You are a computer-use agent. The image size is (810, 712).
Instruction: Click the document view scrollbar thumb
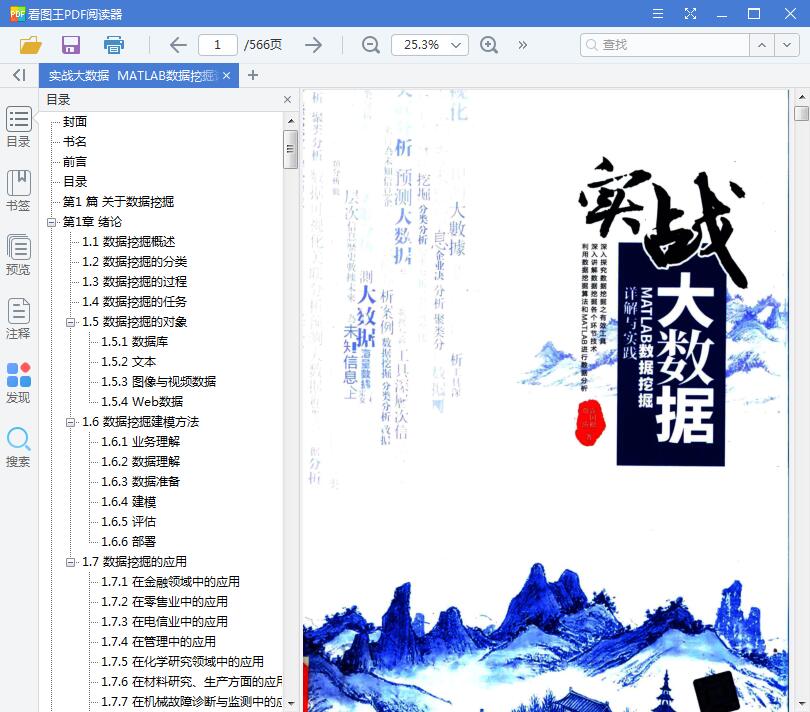click(802, 113)
